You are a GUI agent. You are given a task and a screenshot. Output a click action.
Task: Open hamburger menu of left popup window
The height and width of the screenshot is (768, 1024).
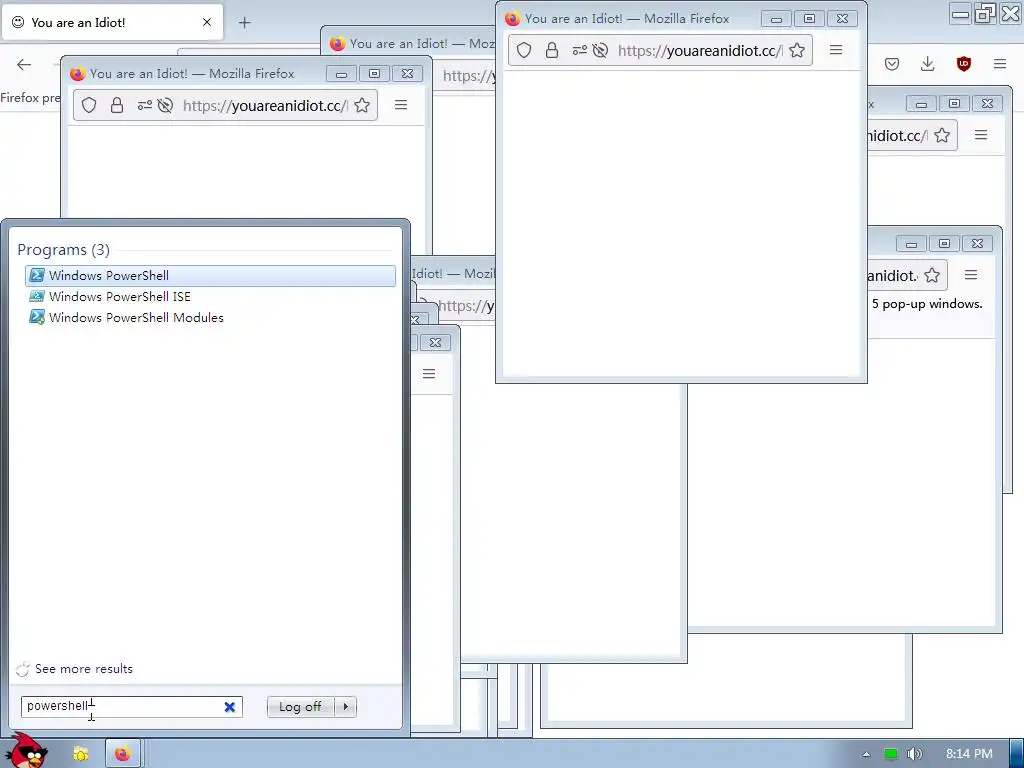(x=401, y=105)
